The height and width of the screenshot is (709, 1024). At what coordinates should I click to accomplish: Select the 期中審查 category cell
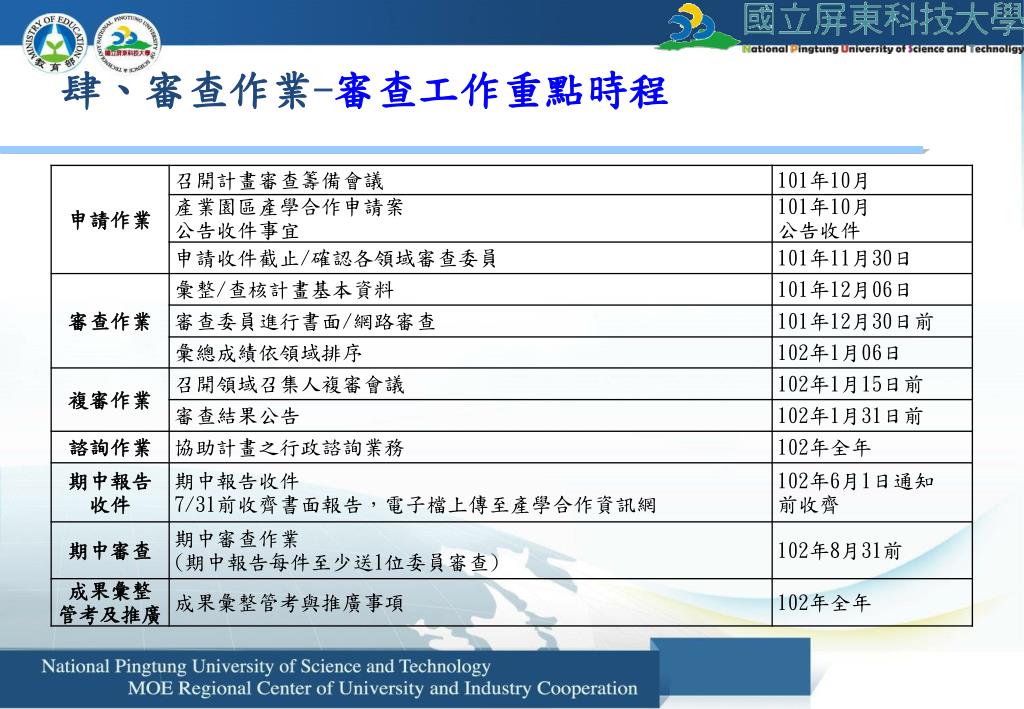pyautogui.click(x=110, y=550)
